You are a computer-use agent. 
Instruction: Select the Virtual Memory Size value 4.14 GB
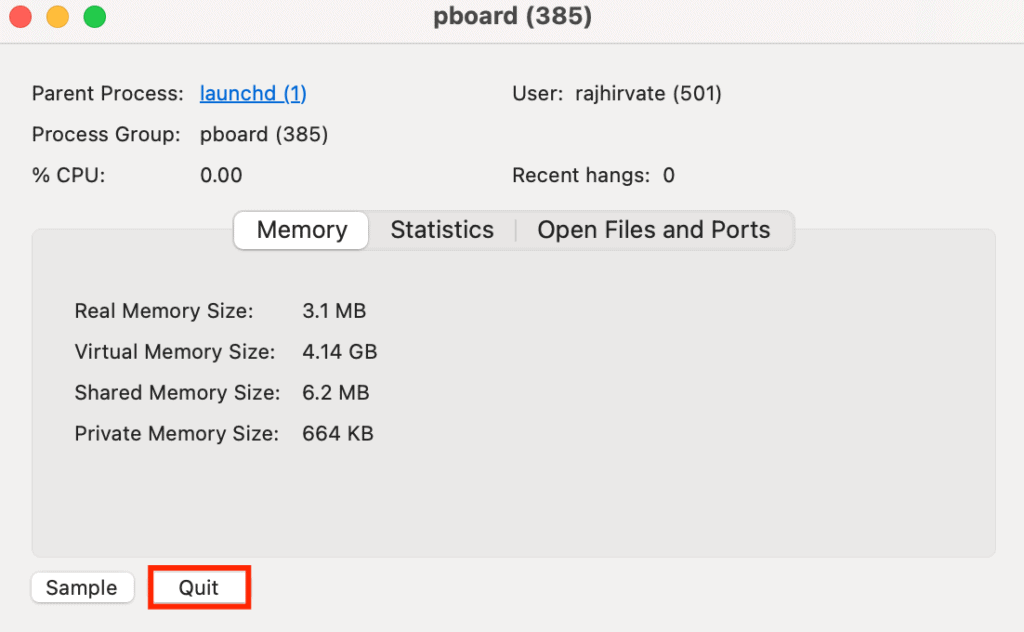(x=340, y=352)
